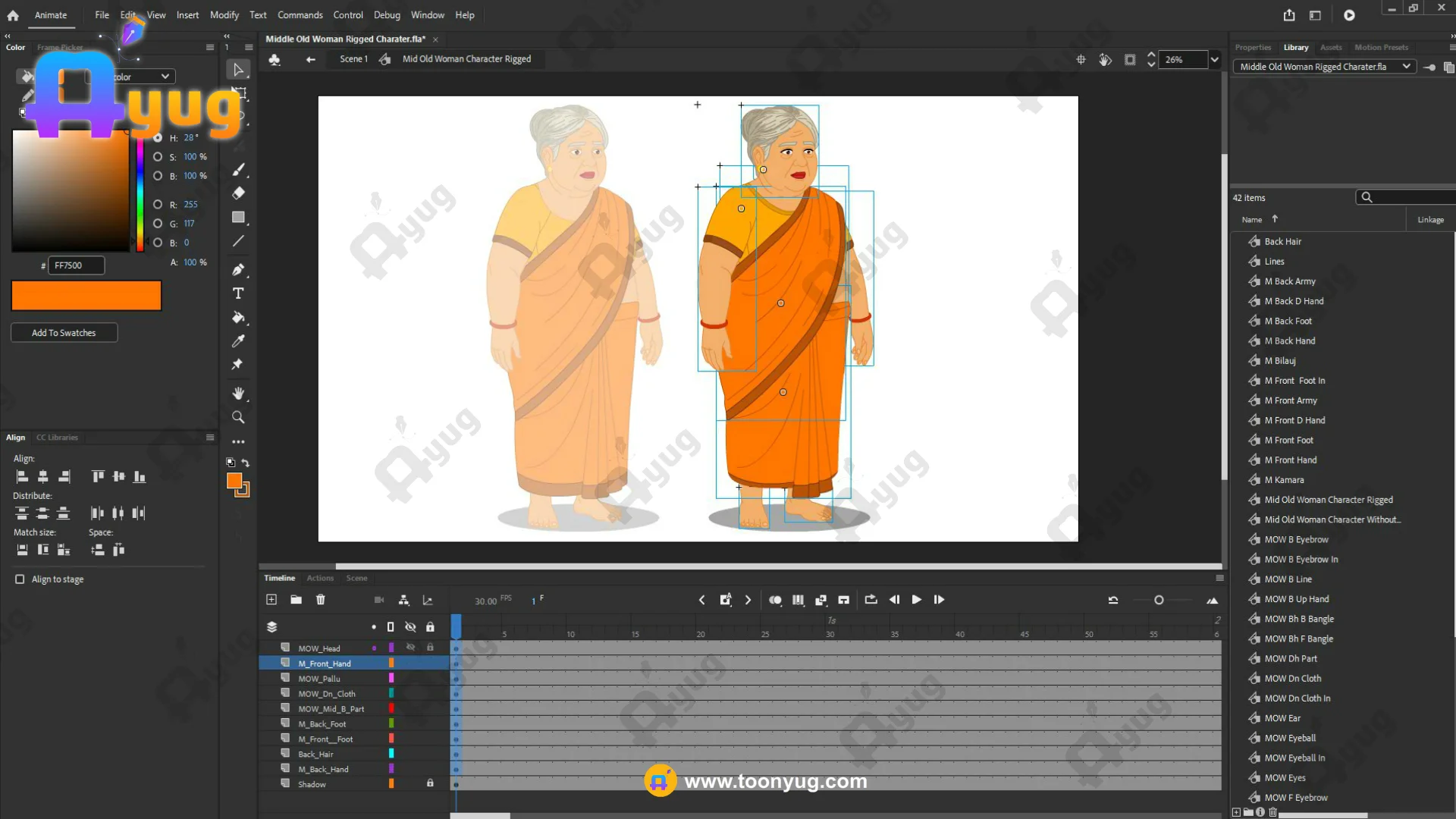This screenshot has height=819, width=1456.
Task: Click Add To Swatches button
Action: (x=64, y=333)
